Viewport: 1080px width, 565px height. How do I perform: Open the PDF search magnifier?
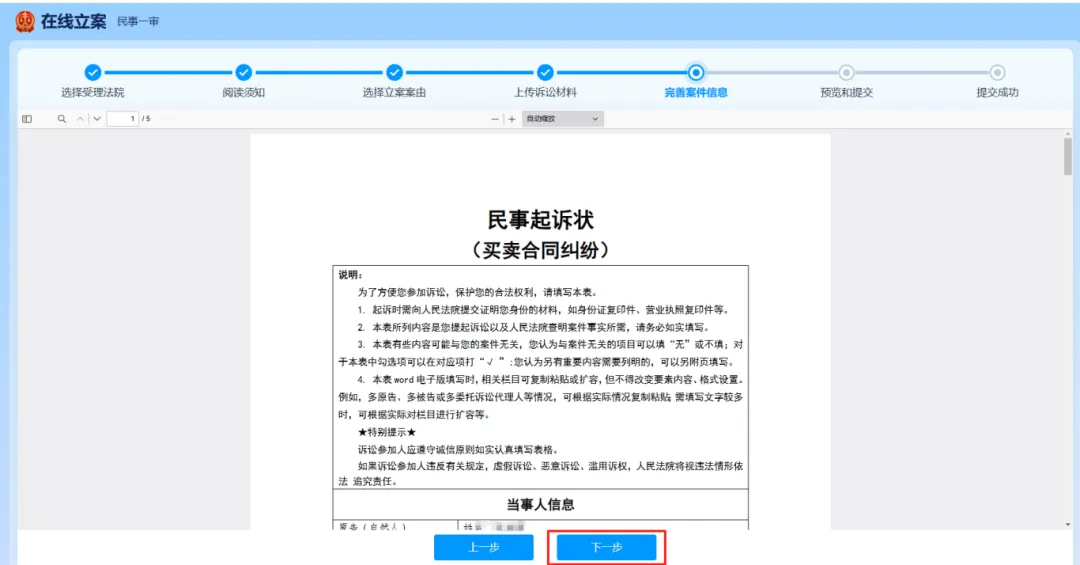(x=62, y=119)
